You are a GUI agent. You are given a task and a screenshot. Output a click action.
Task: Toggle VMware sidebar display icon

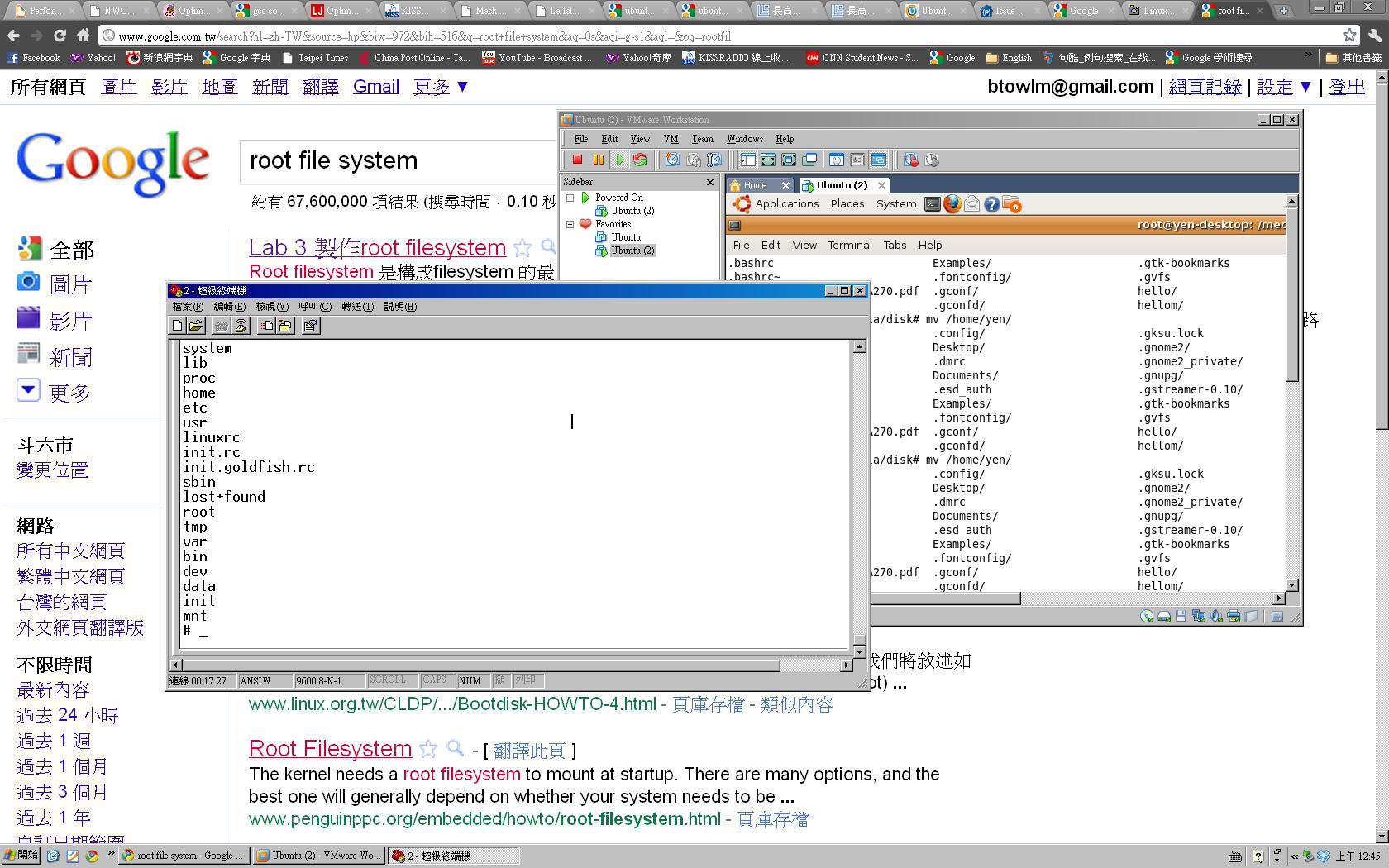(x=747, y=160)
